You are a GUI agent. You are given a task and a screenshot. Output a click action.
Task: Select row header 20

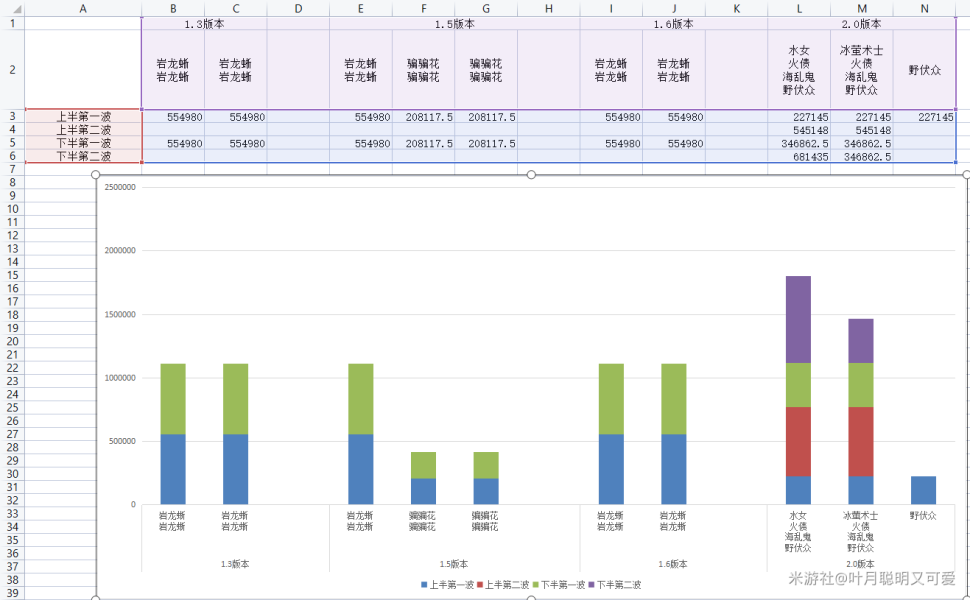[12, 341]
